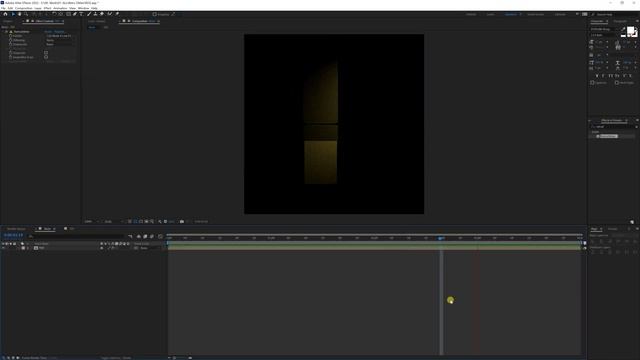Select the Clone Stamp tool
This screenshot has width=640, height=360.
95,14
